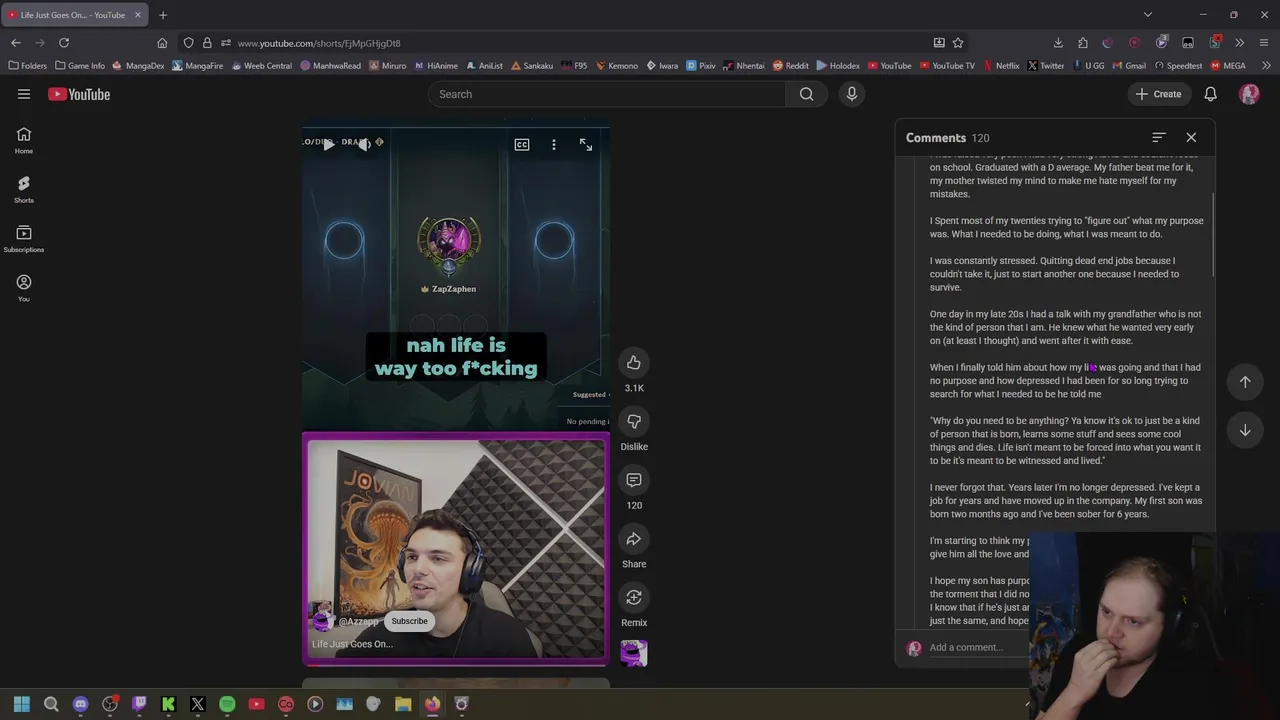Enter fullscreen for the Short
This screenshot has height=720, width=1280.
coord(586,145)
